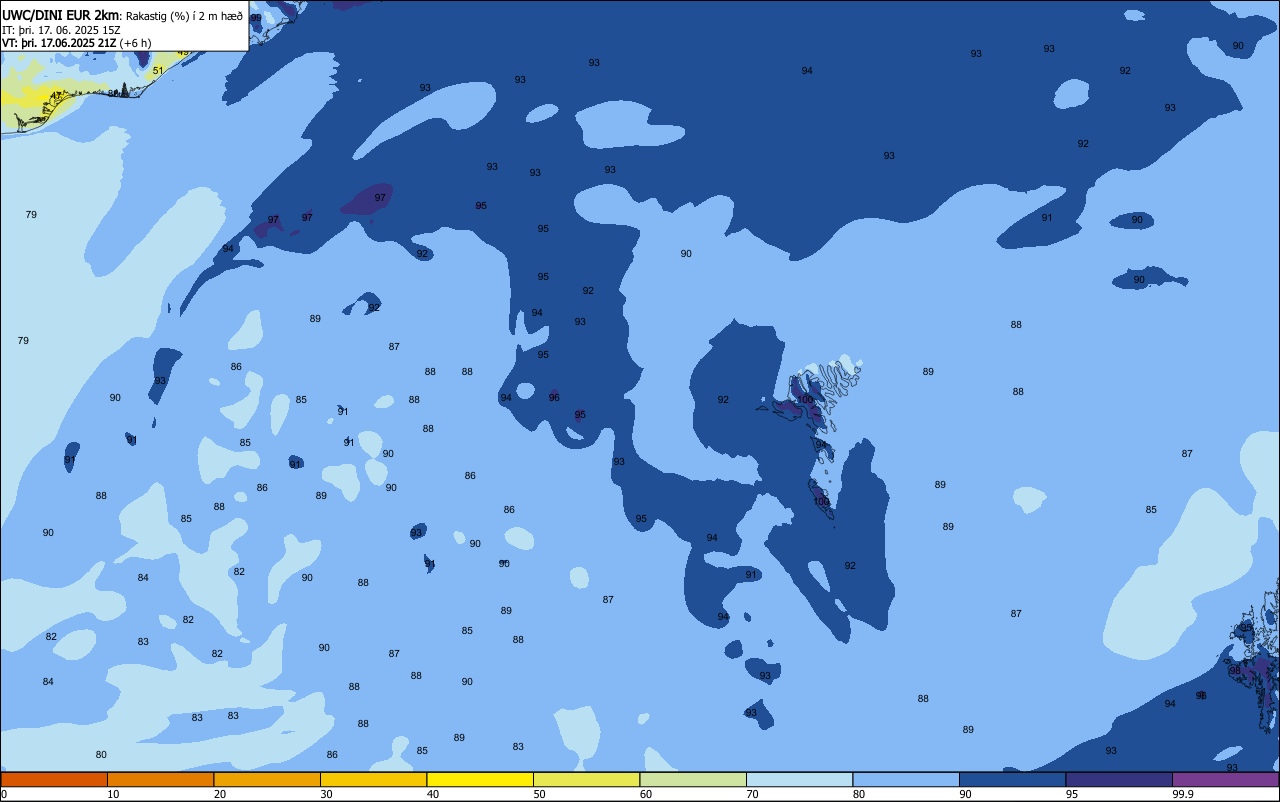
Task: Click the dark orange 0–10 legend swatch
Action: [54, 779]
